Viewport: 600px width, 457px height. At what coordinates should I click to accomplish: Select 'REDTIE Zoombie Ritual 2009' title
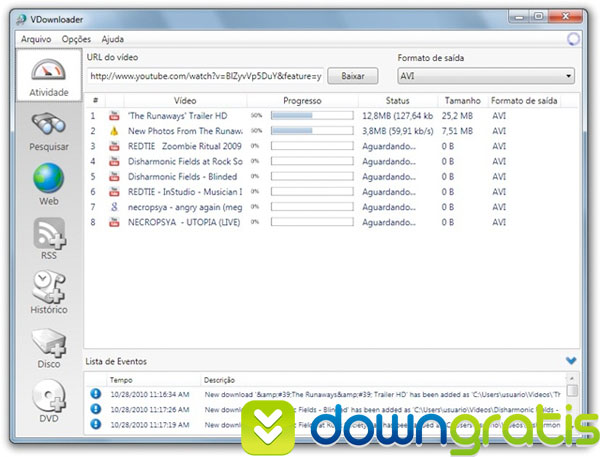coord(185,146)
